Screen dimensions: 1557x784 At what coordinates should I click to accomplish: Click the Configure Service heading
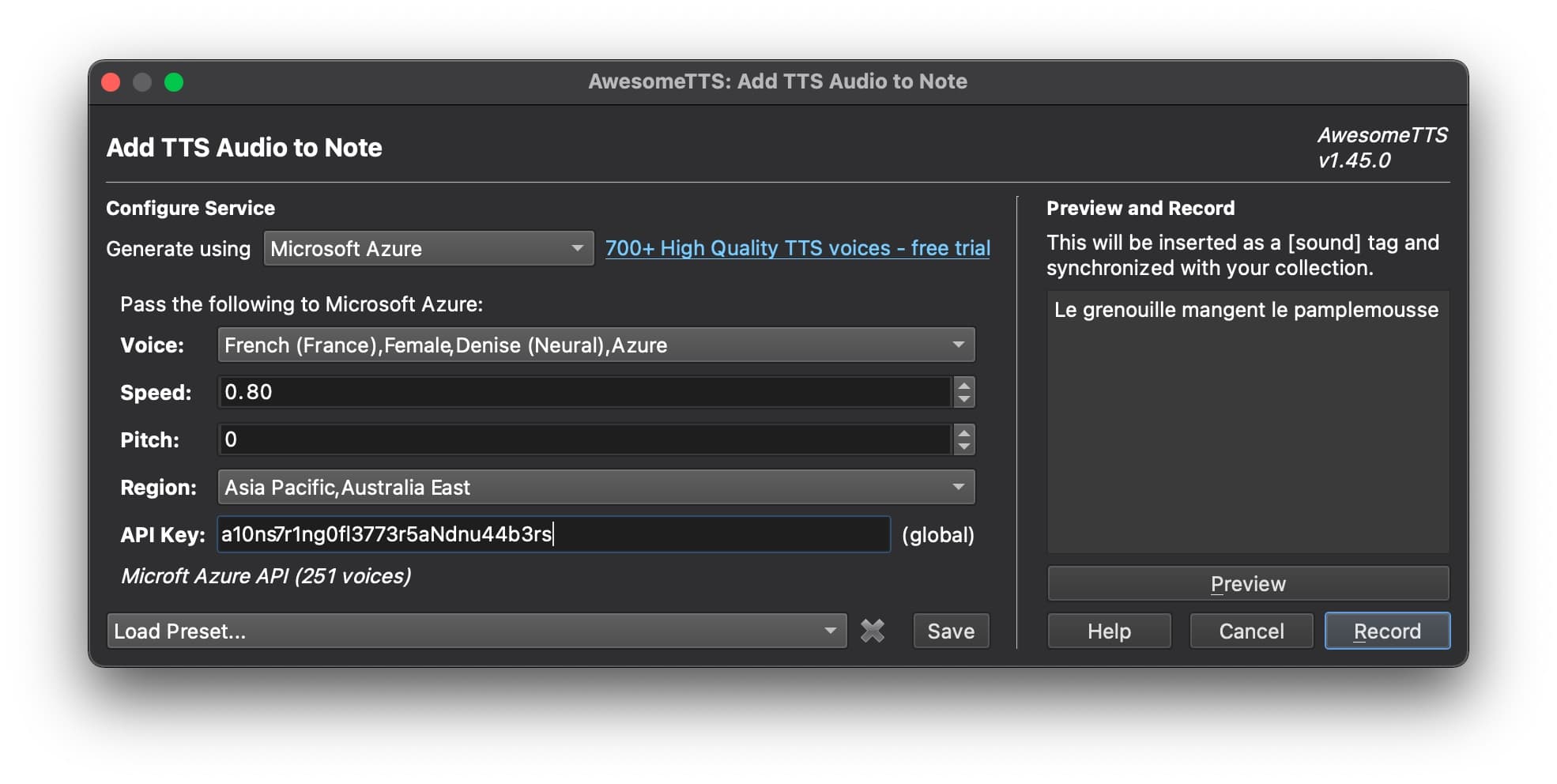[190, 208]
